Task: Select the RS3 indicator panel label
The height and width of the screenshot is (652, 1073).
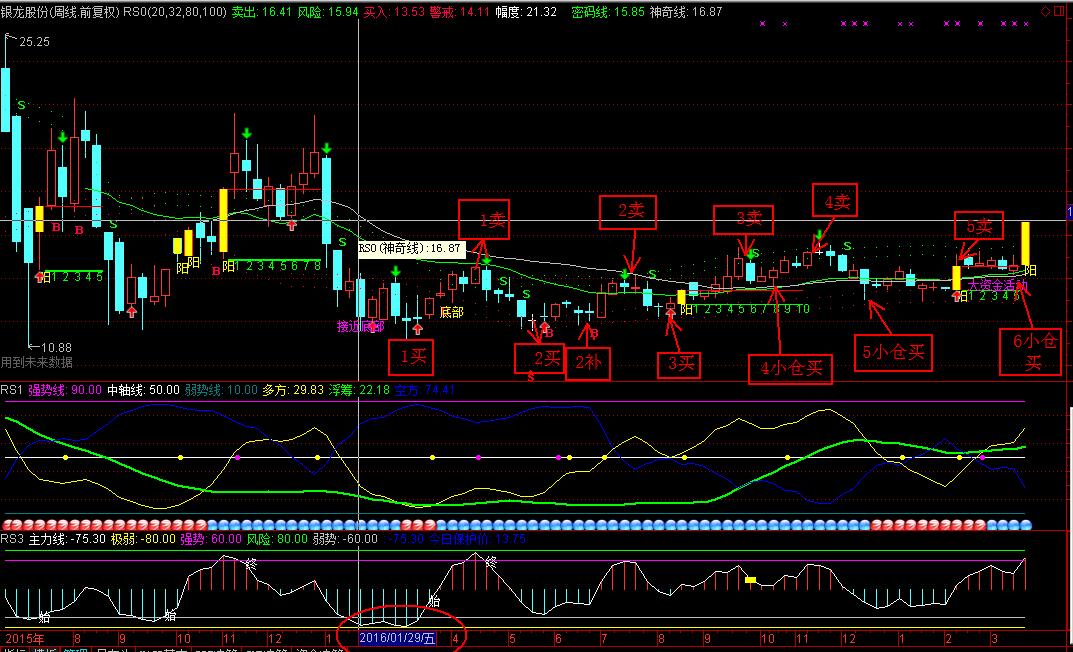Action: [x=12, y=539]
